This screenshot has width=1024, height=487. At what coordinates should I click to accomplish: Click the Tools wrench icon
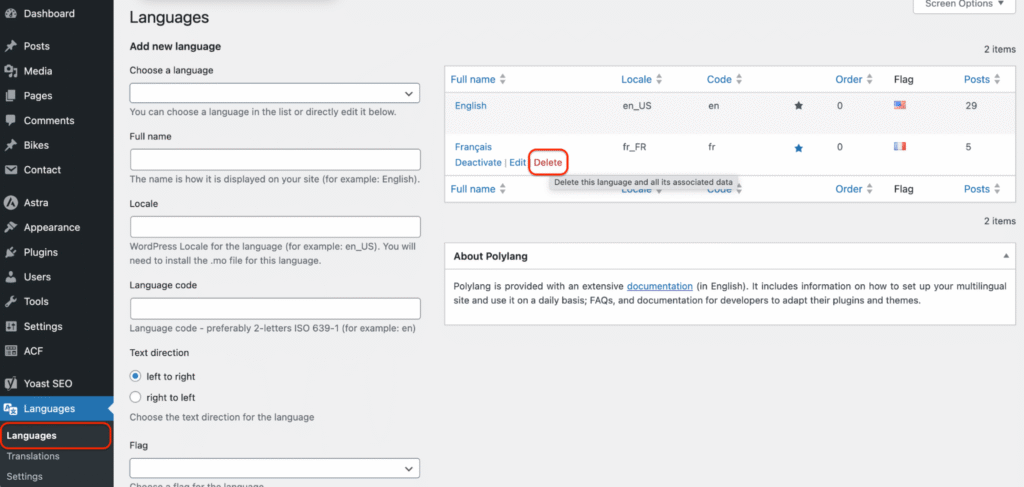pyautogui.click(x=10, y=302)
